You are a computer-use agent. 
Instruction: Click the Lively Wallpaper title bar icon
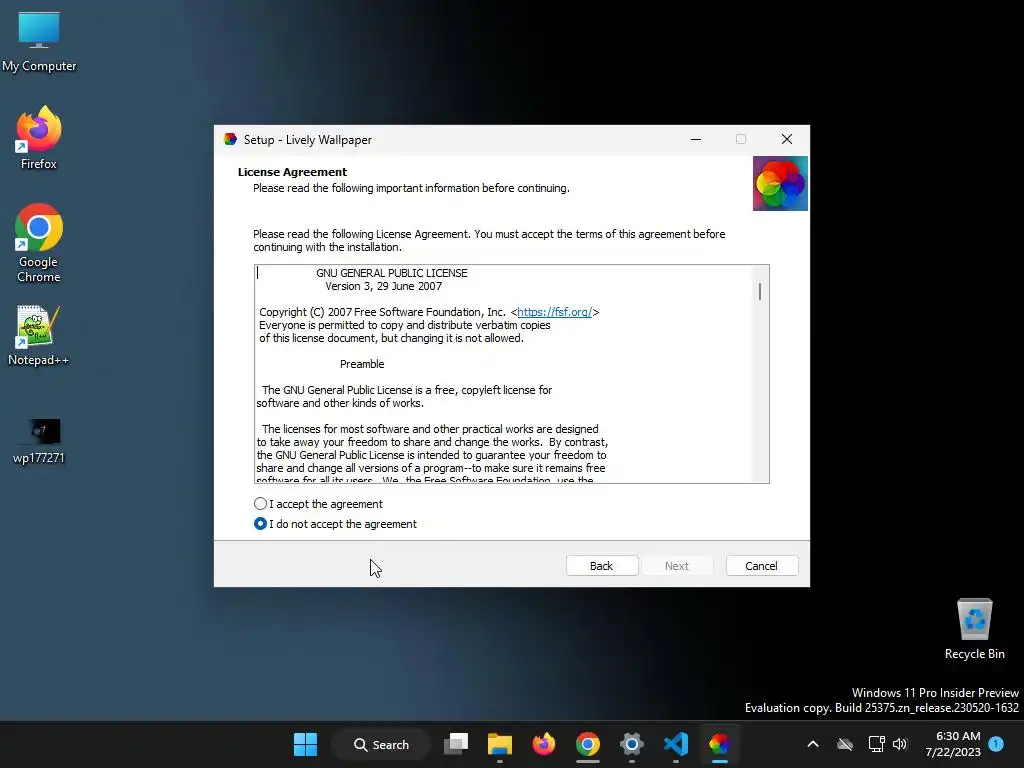(x=230, y=139)
